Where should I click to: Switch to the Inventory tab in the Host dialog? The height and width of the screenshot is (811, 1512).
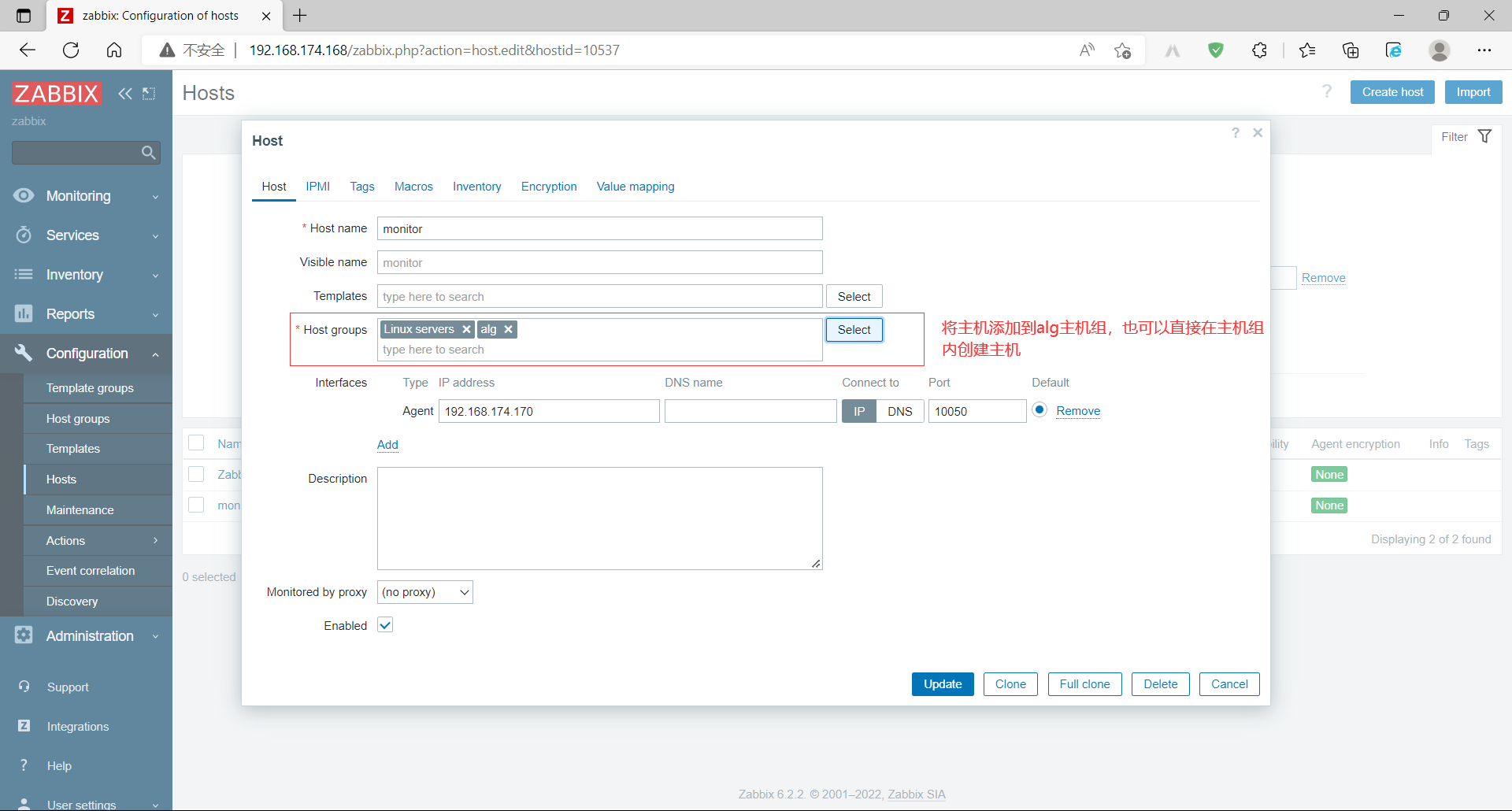pyautogui.click(x=476, y=187)
